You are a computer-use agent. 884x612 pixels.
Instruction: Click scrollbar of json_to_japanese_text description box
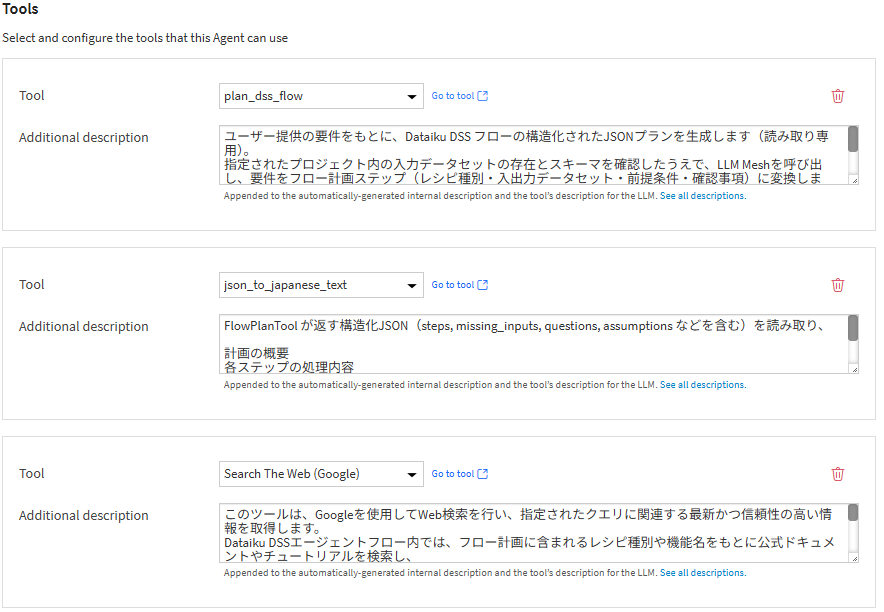click(853, 329)
